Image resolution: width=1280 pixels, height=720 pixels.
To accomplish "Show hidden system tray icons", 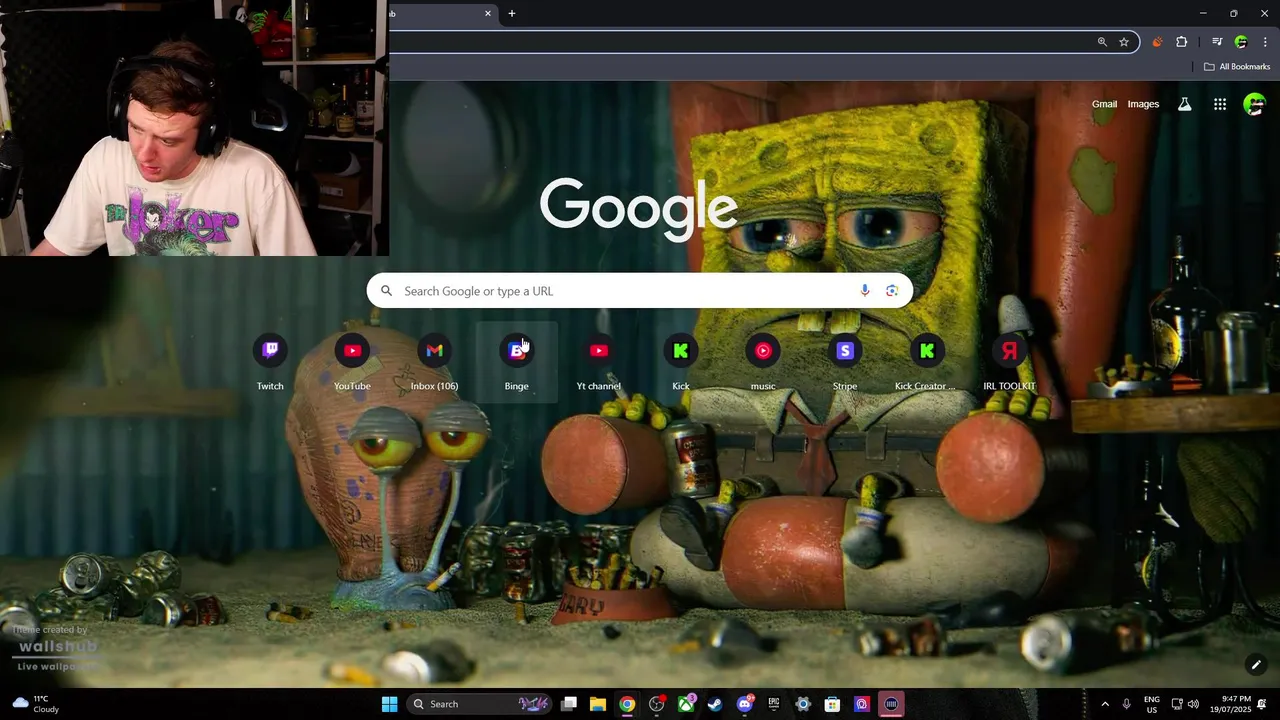I will (1105, 704).
